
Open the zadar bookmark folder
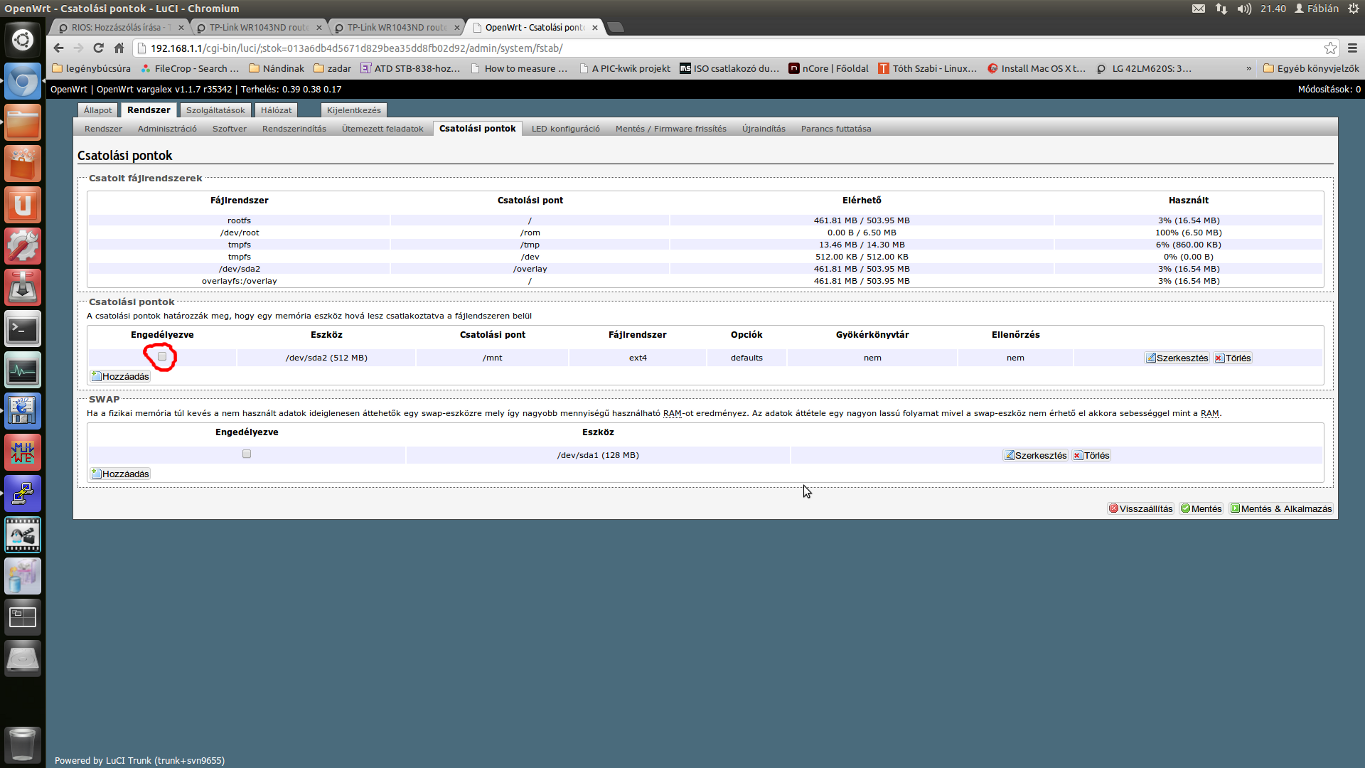click(x=332, y=69)
